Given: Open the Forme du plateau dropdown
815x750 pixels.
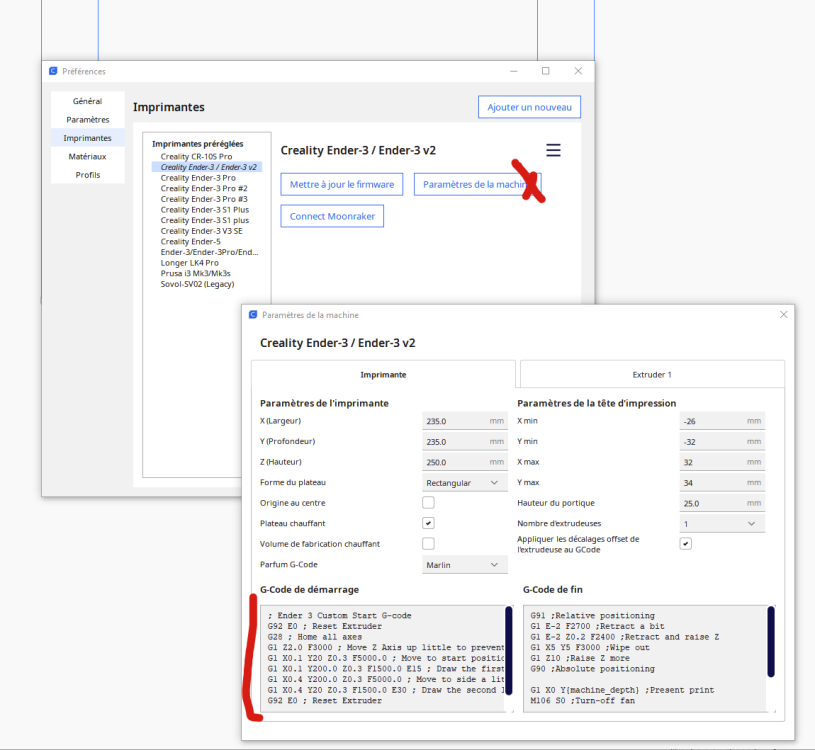Looking at the screenshot, I should [464, 483].
